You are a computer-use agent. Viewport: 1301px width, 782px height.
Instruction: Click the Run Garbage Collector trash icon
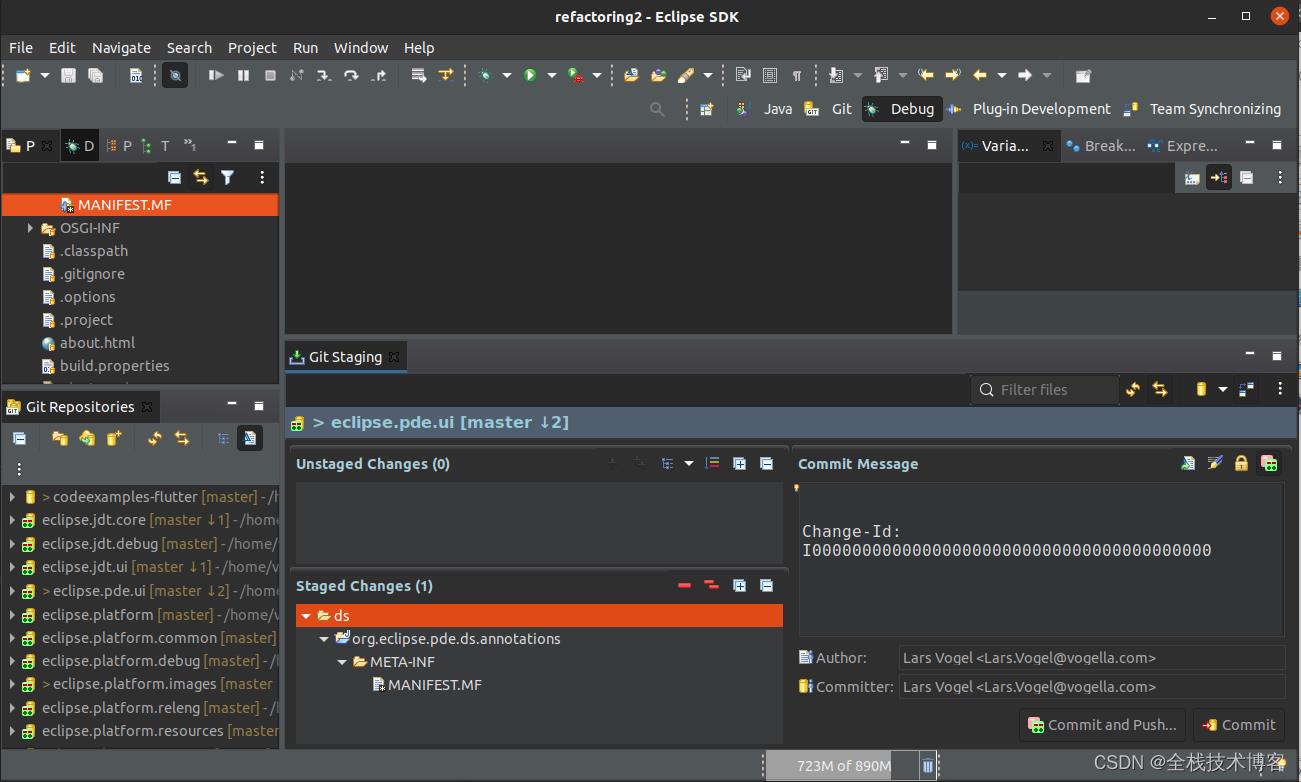[x=927, y=766]
